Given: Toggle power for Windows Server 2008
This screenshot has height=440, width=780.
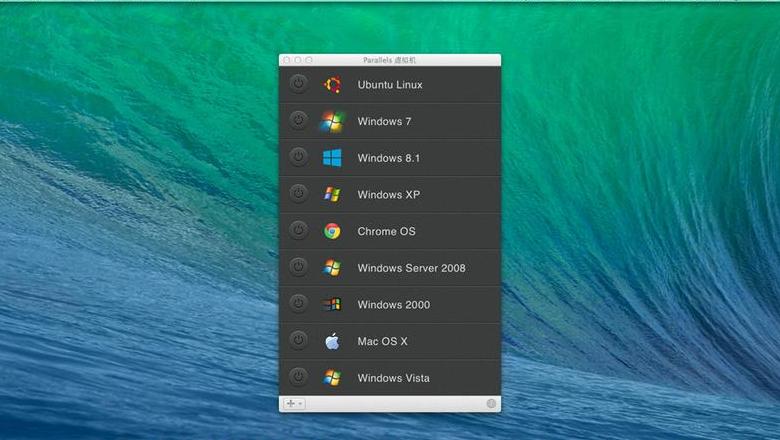Looking at the screenshot, I should [x=298, y=267].
